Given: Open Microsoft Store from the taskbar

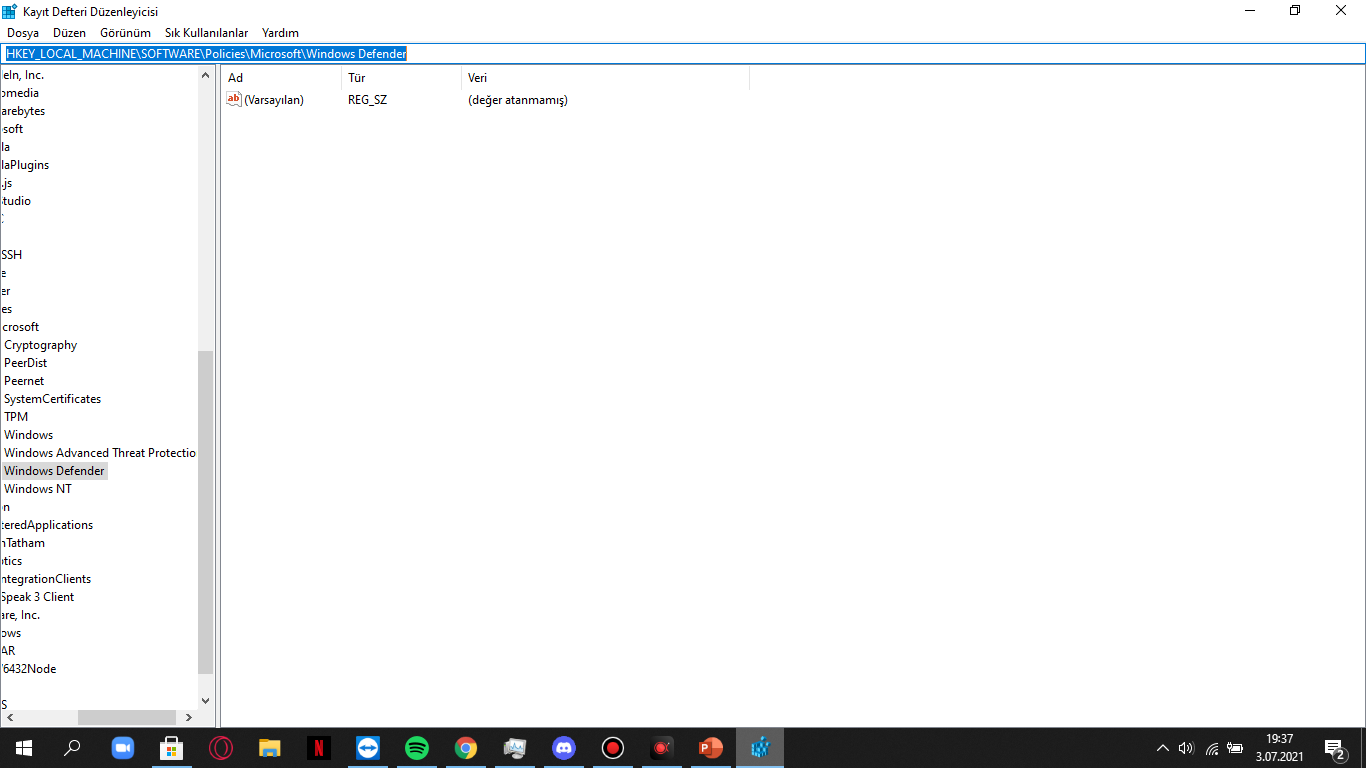Looking at the screenshot, I should [x=172, y=748].
